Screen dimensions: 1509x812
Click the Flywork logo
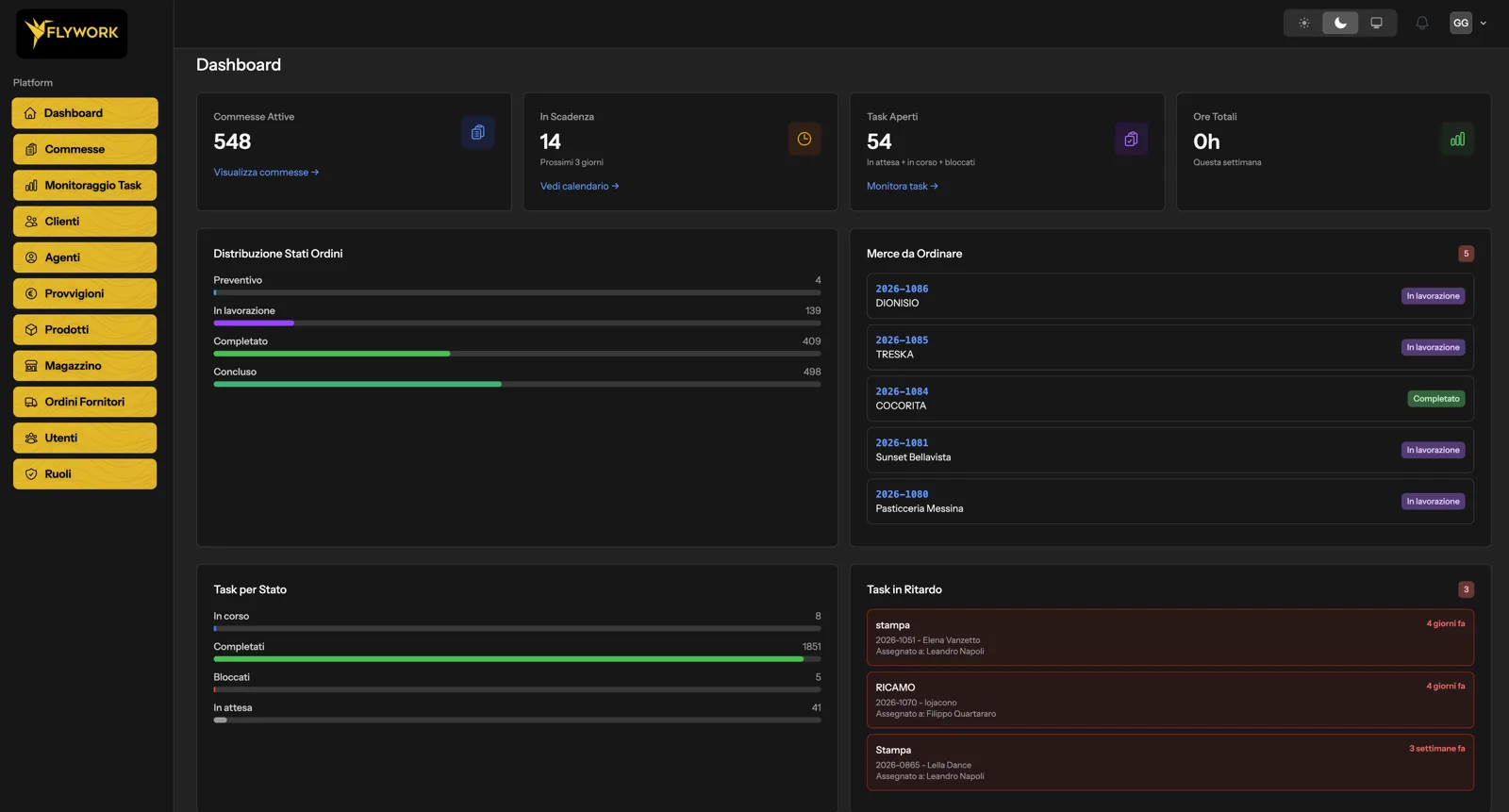click(72, 33)
